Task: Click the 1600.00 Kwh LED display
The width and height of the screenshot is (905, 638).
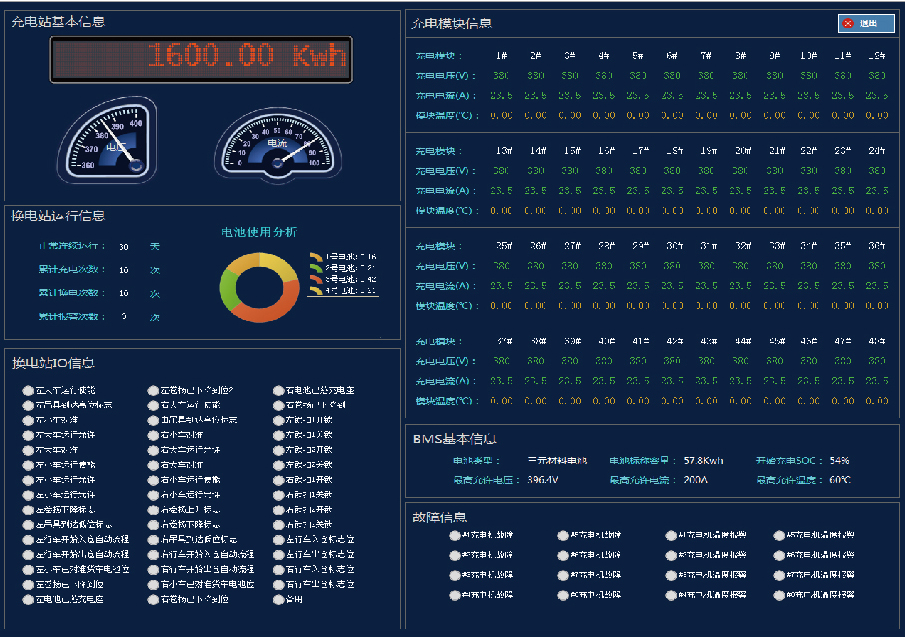Action: pyautogui.click(x=201, y=59)
